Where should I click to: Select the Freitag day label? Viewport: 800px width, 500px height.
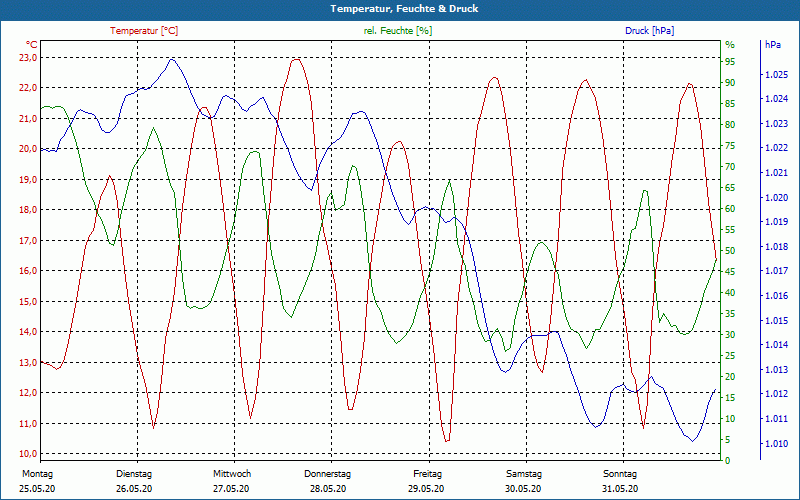click(x=427, y=474)
